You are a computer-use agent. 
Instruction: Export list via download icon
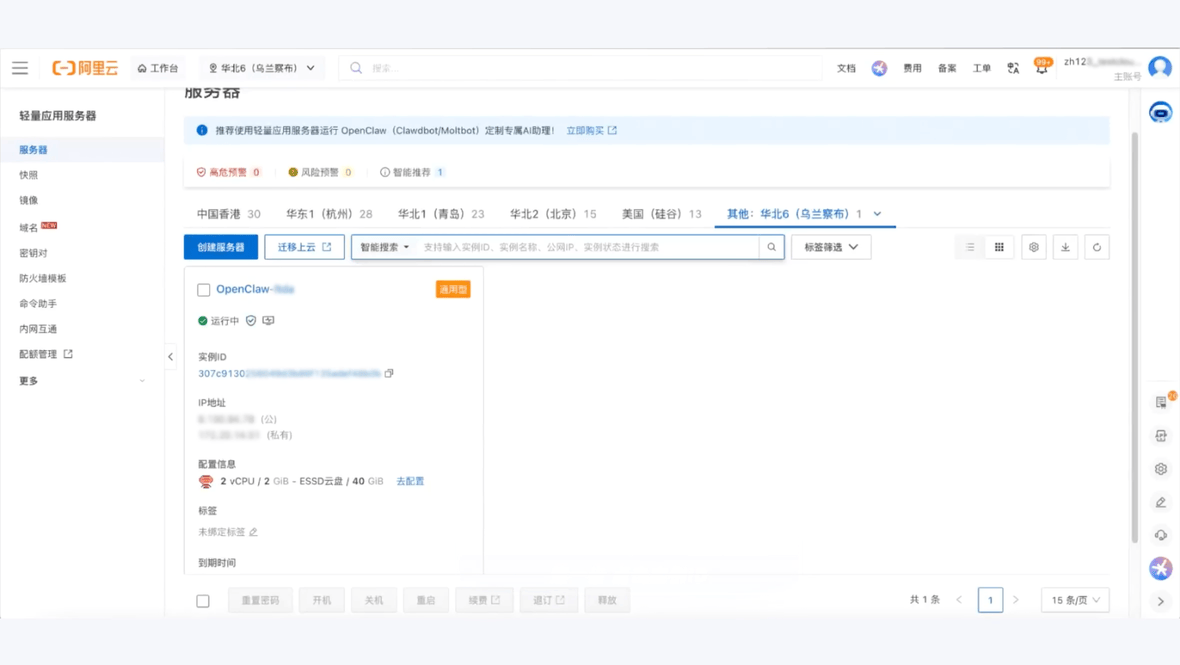click(1066, 247)
